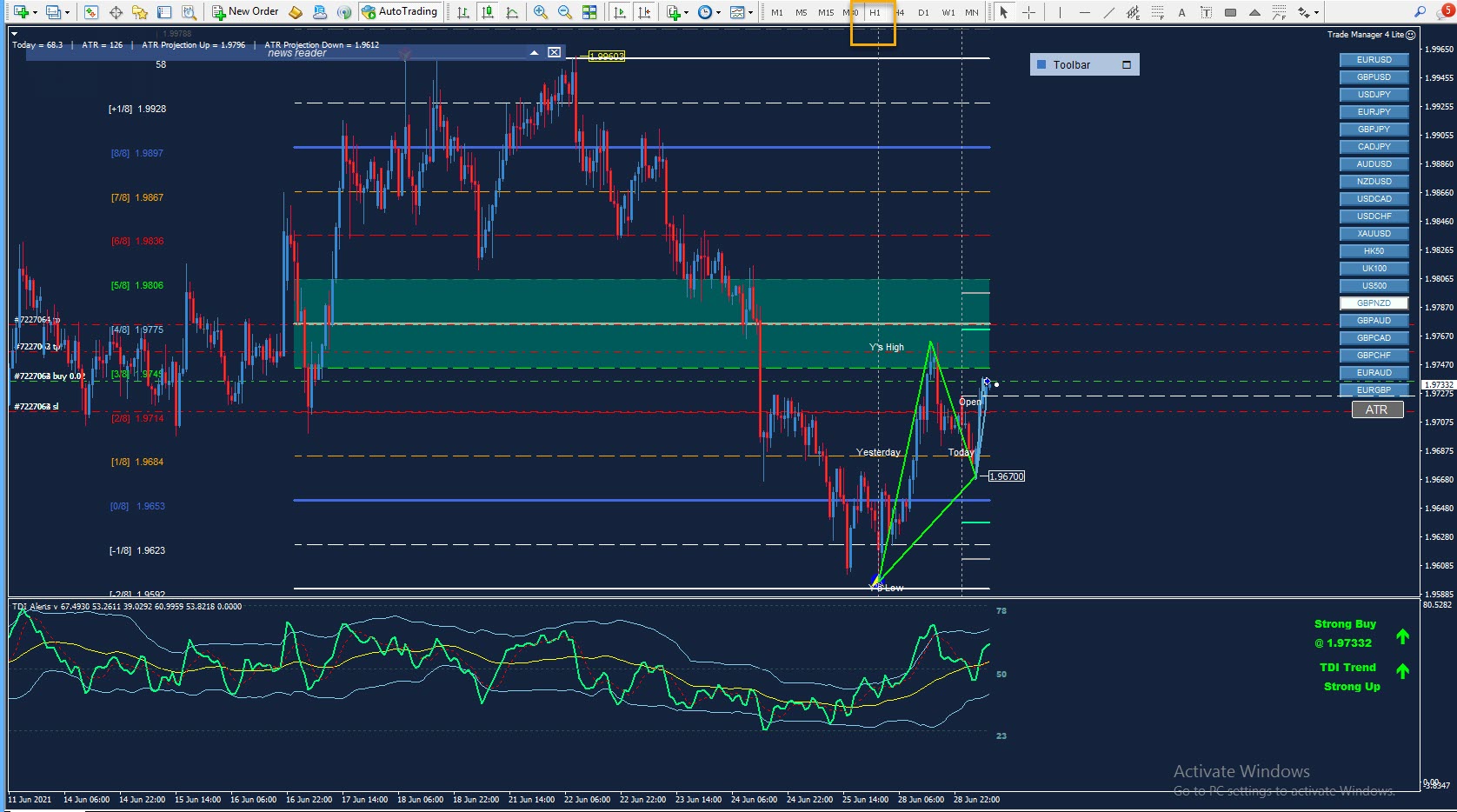Toggle chart shift from right edge
1457x812 pixels.
tap(644, 12)
